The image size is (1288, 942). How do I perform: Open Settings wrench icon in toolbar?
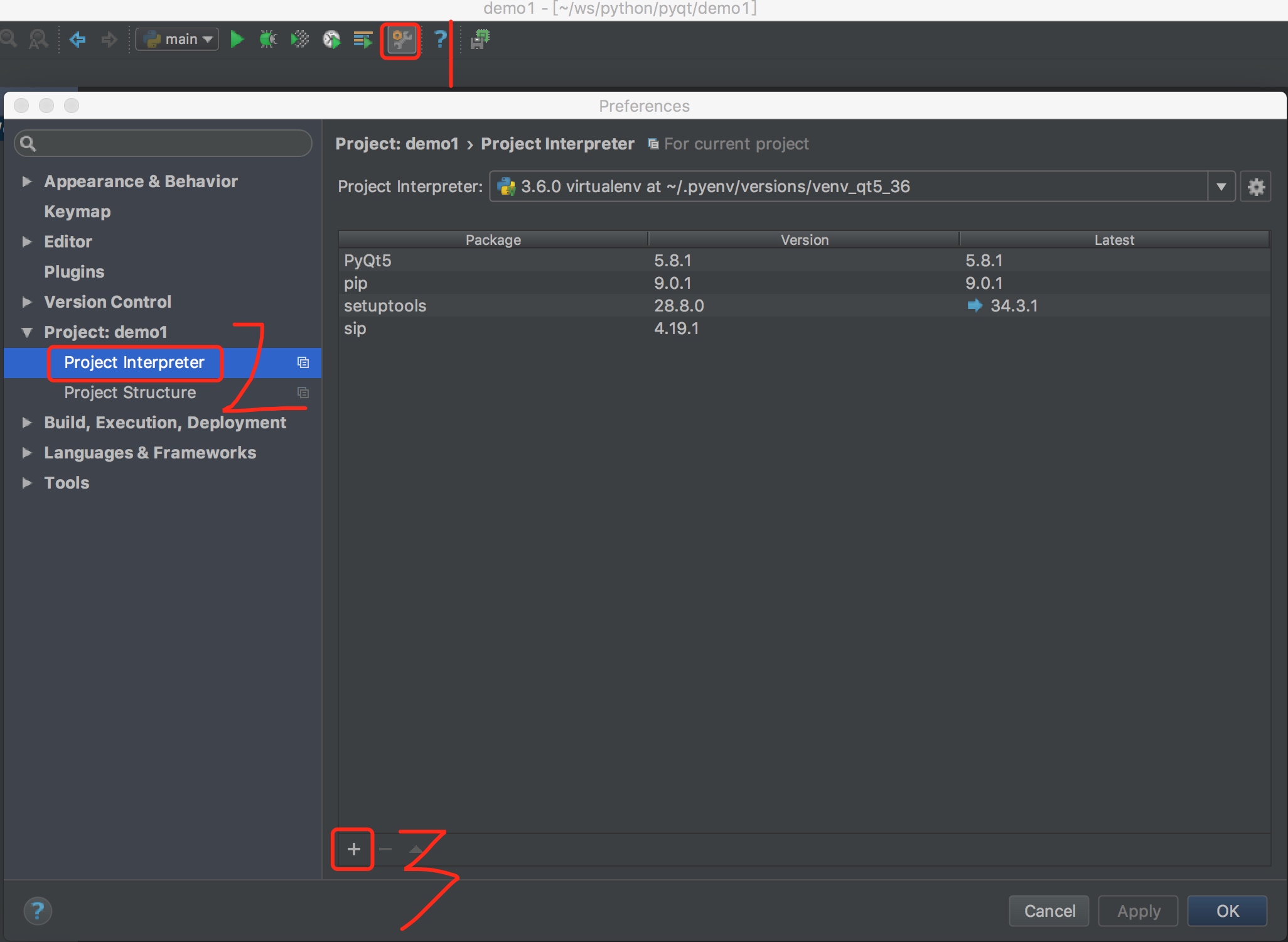click(x=400, y=40)
